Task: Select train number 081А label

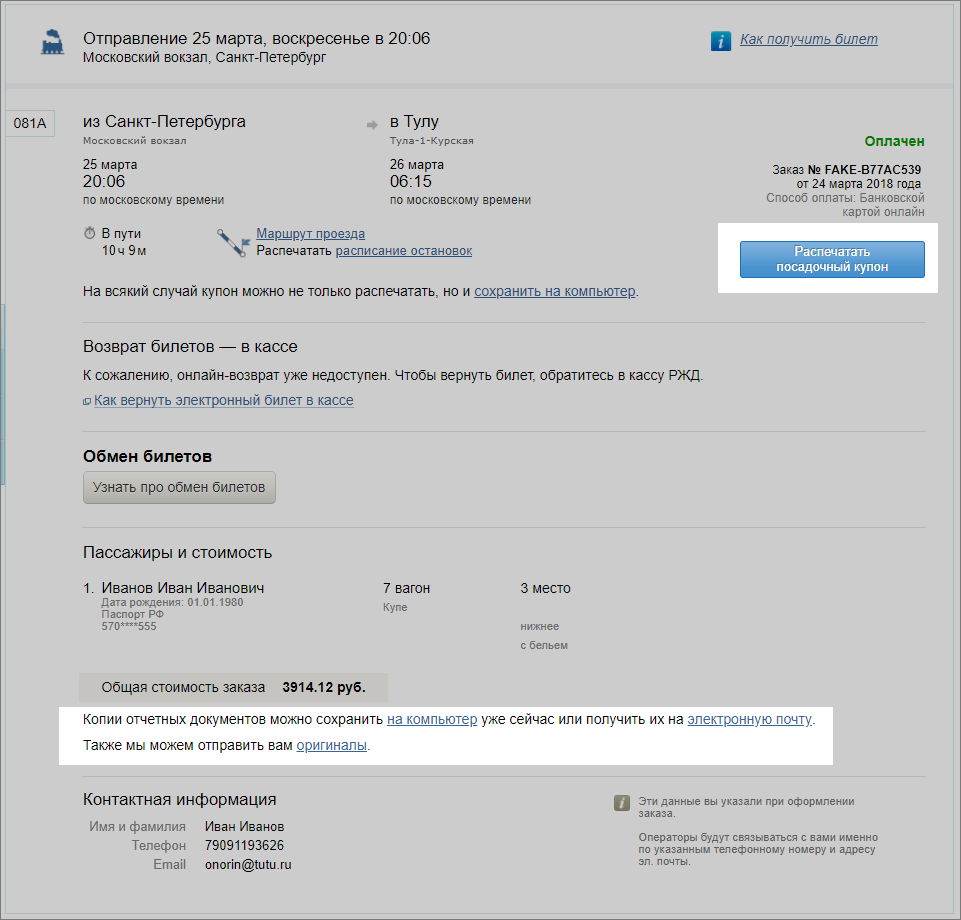Action: click(x=30, y=123)
